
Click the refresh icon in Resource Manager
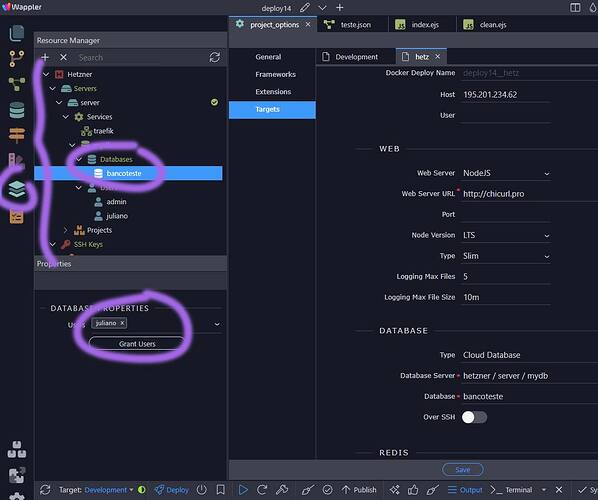(214, 57)
